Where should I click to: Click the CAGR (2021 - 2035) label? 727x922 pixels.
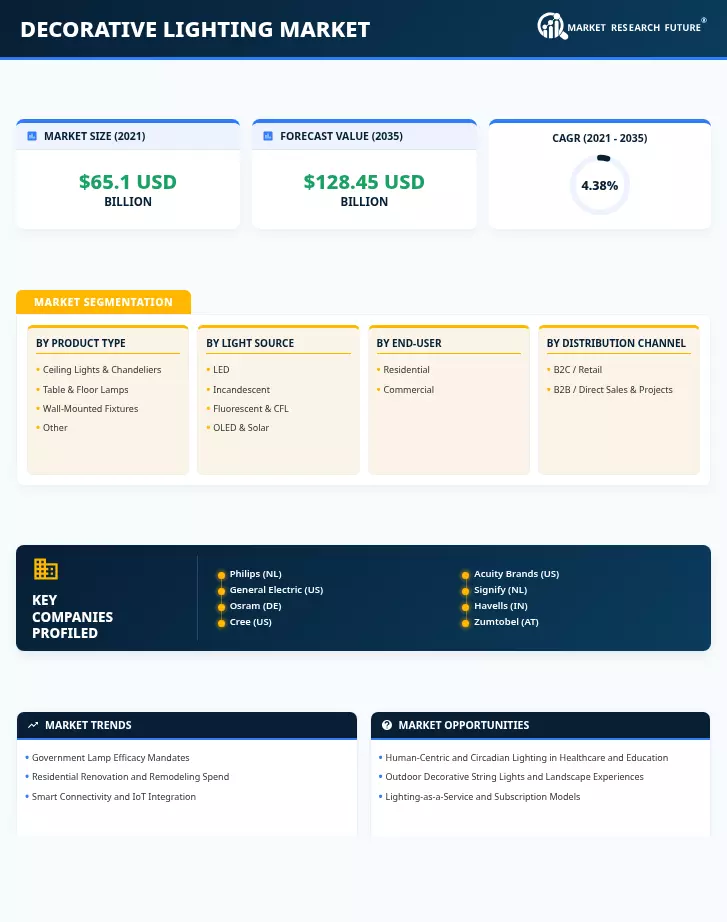(599, 138)
